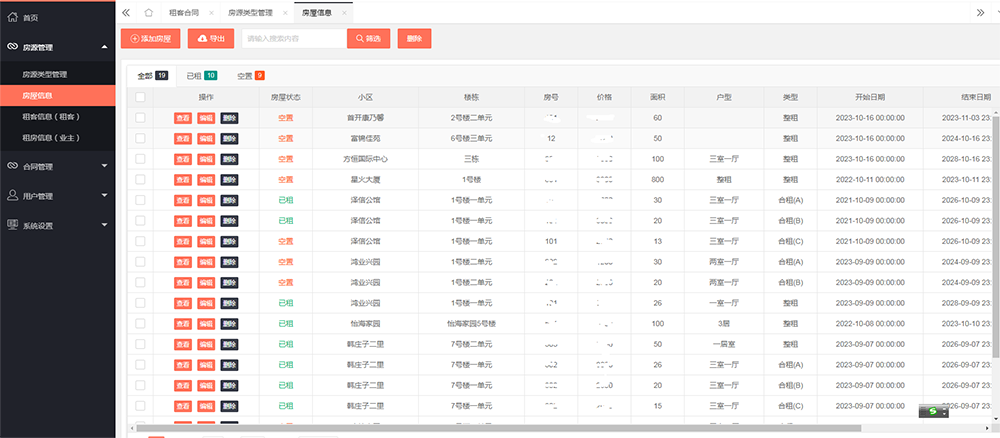
Task: Collapse the 房源管理 sidebar menu arrow
Action: pos(104,46)
